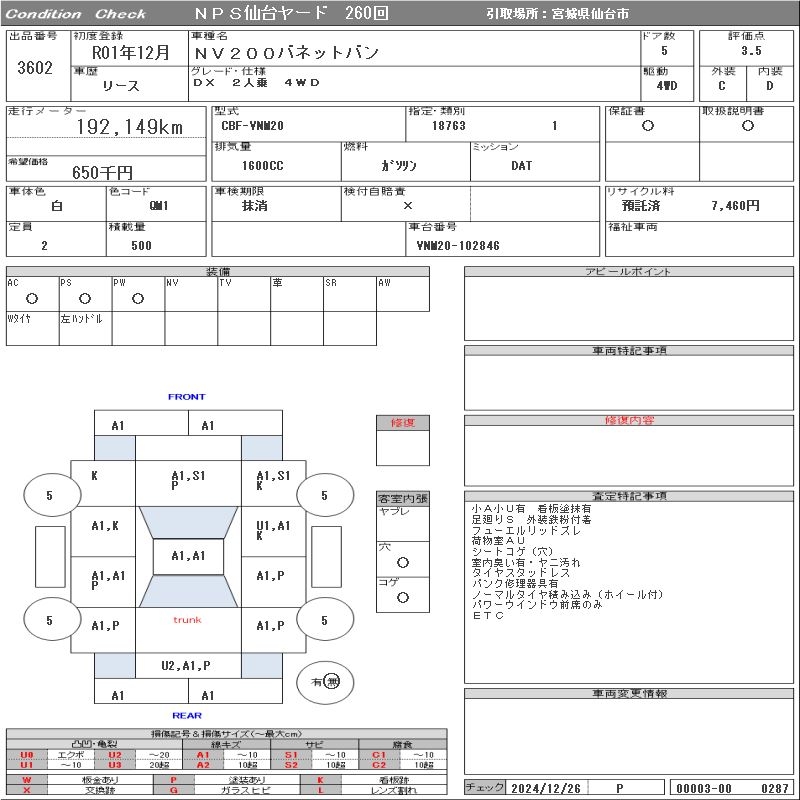
Task: Click the FRONT label above the diagram
Action: pos(187,396)
